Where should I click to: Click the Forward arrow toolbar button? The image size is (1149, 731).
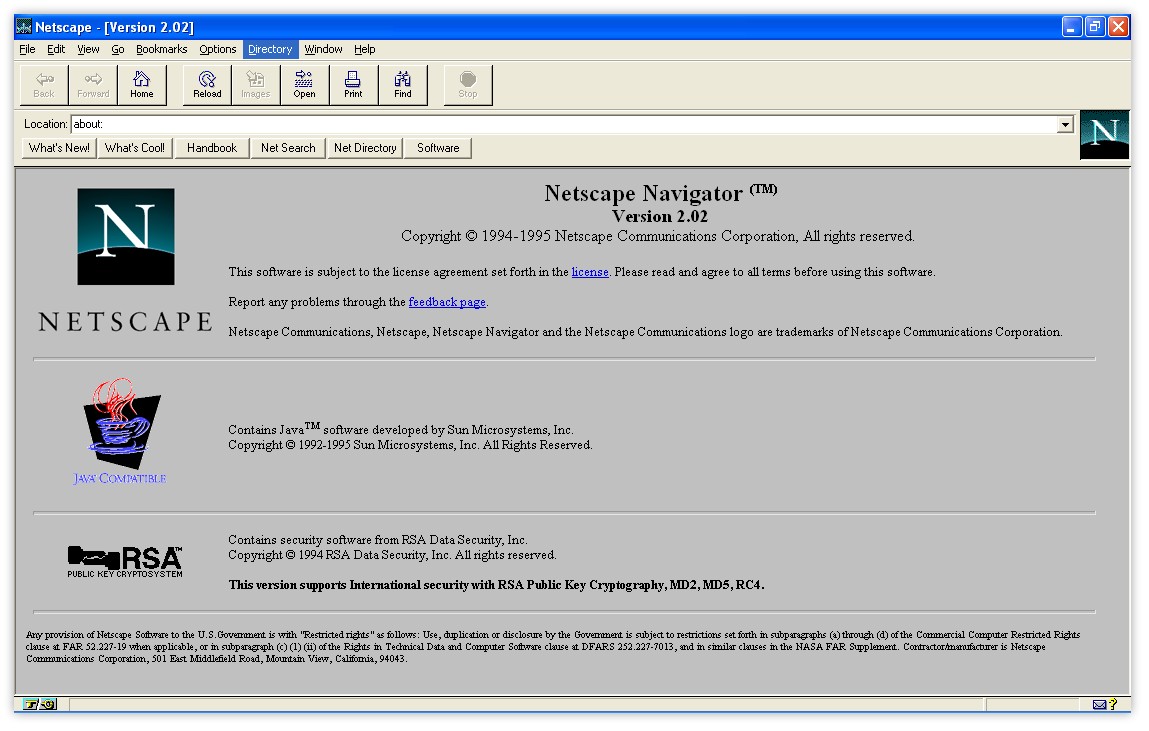click(x=93, y=85)
